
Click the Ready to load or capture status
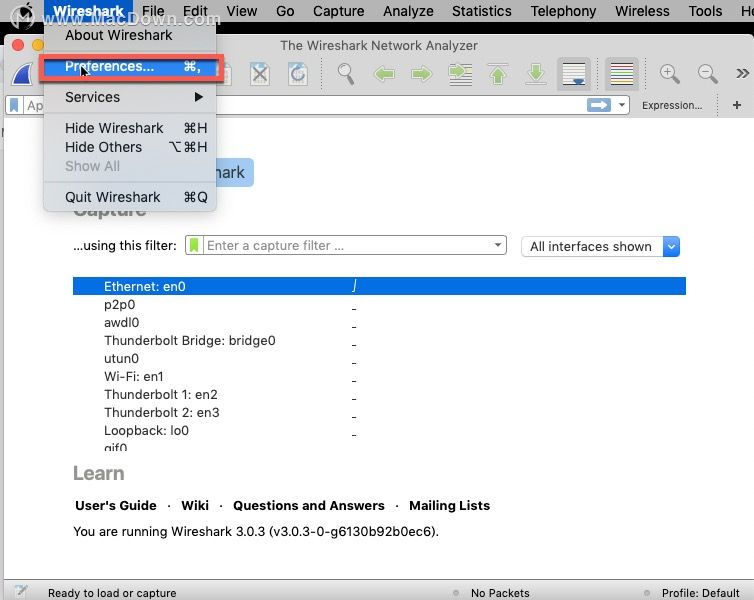[112, 593]
